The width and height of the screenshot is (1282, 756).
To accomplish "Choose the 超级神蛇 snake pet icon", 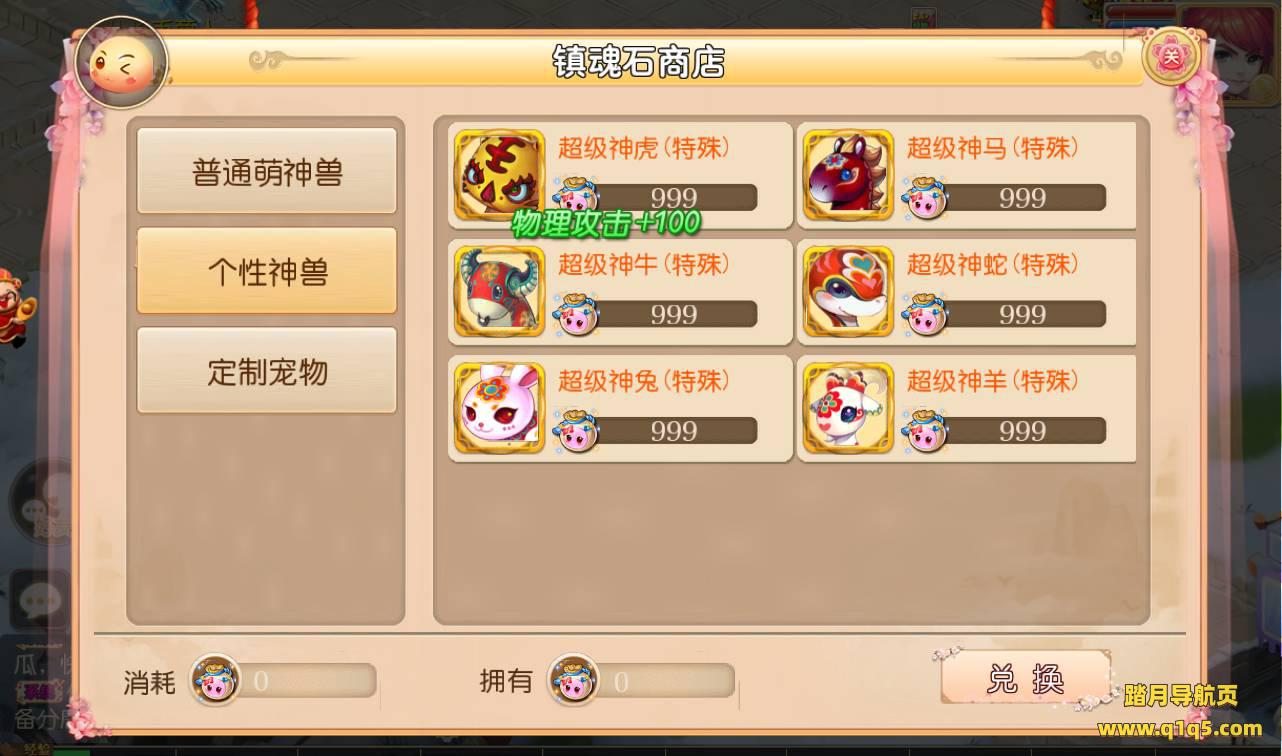I will [848, 292].
